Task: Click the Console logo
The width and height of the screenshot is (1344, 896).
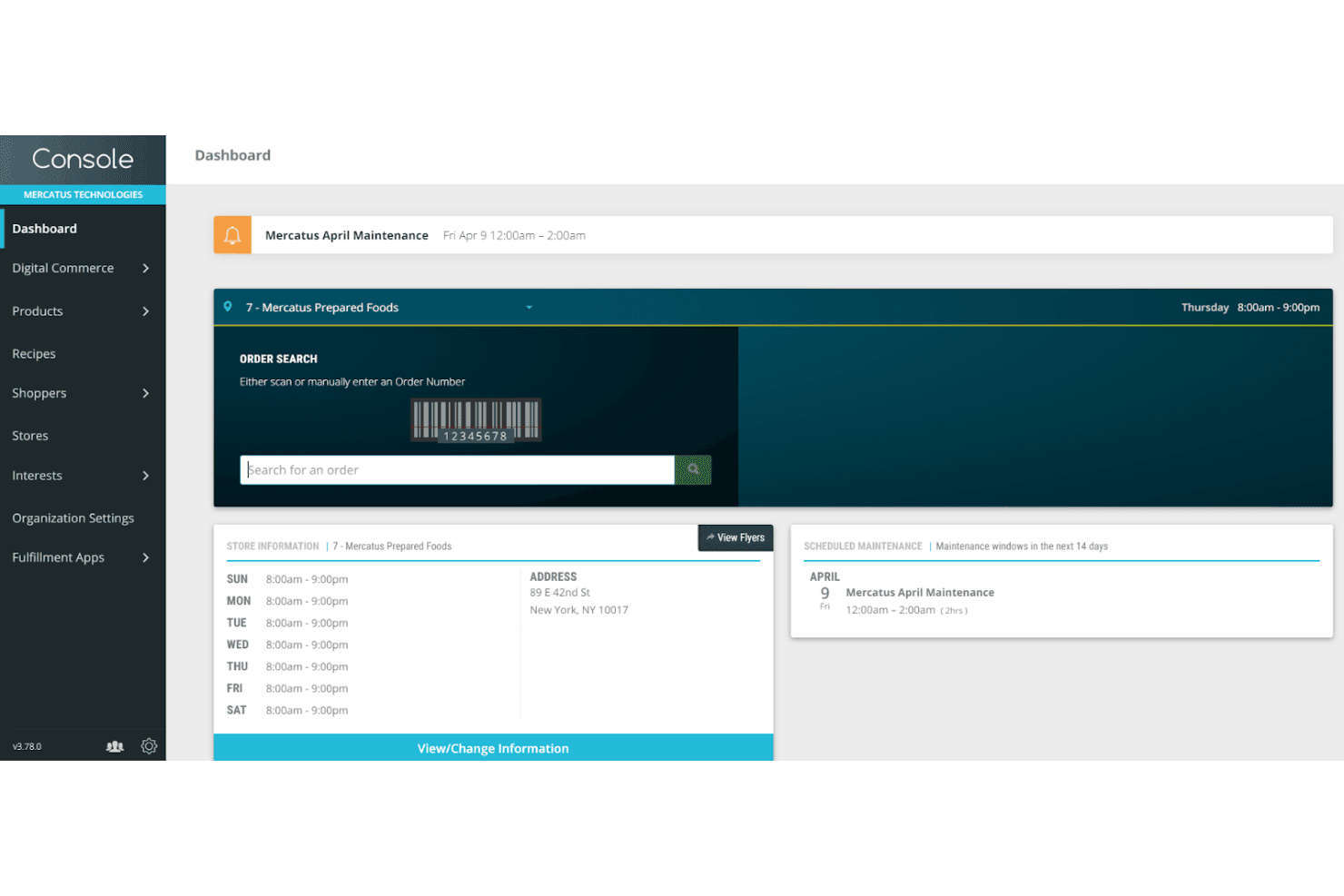Action: (x=83, y=159)
